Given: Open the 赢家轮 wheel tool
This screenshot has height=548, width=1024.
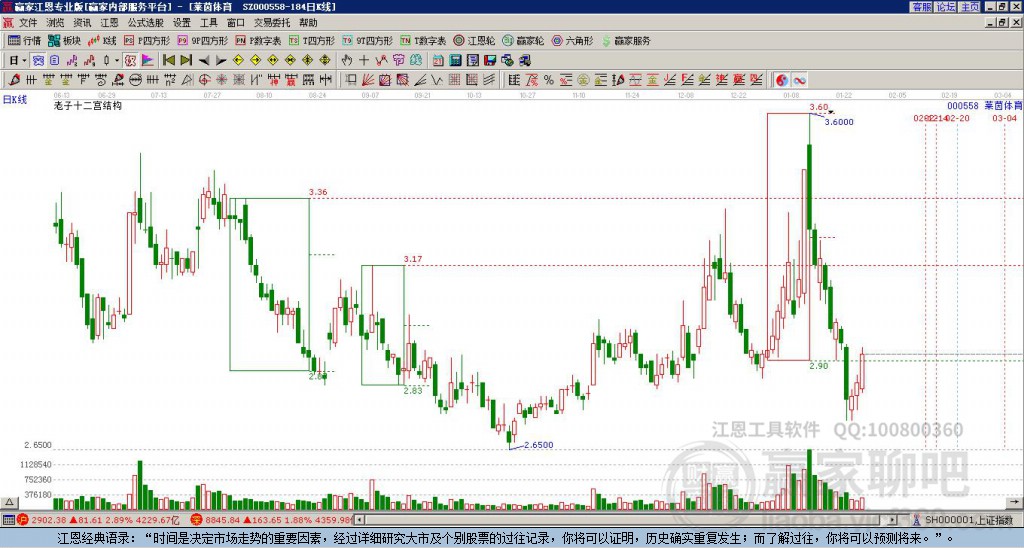Looking at the screenshot, I should 523,40.
